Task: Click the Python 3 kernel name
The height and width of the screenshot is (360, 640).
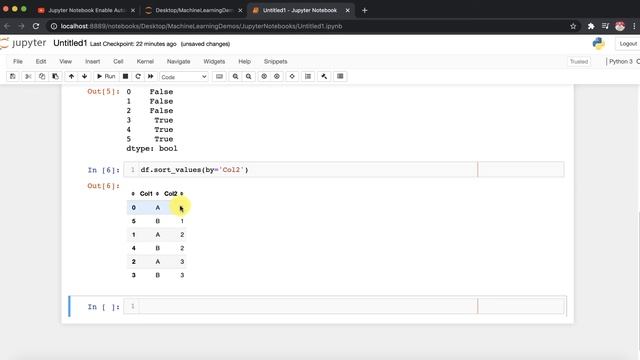Action: [x=620, y=62]
